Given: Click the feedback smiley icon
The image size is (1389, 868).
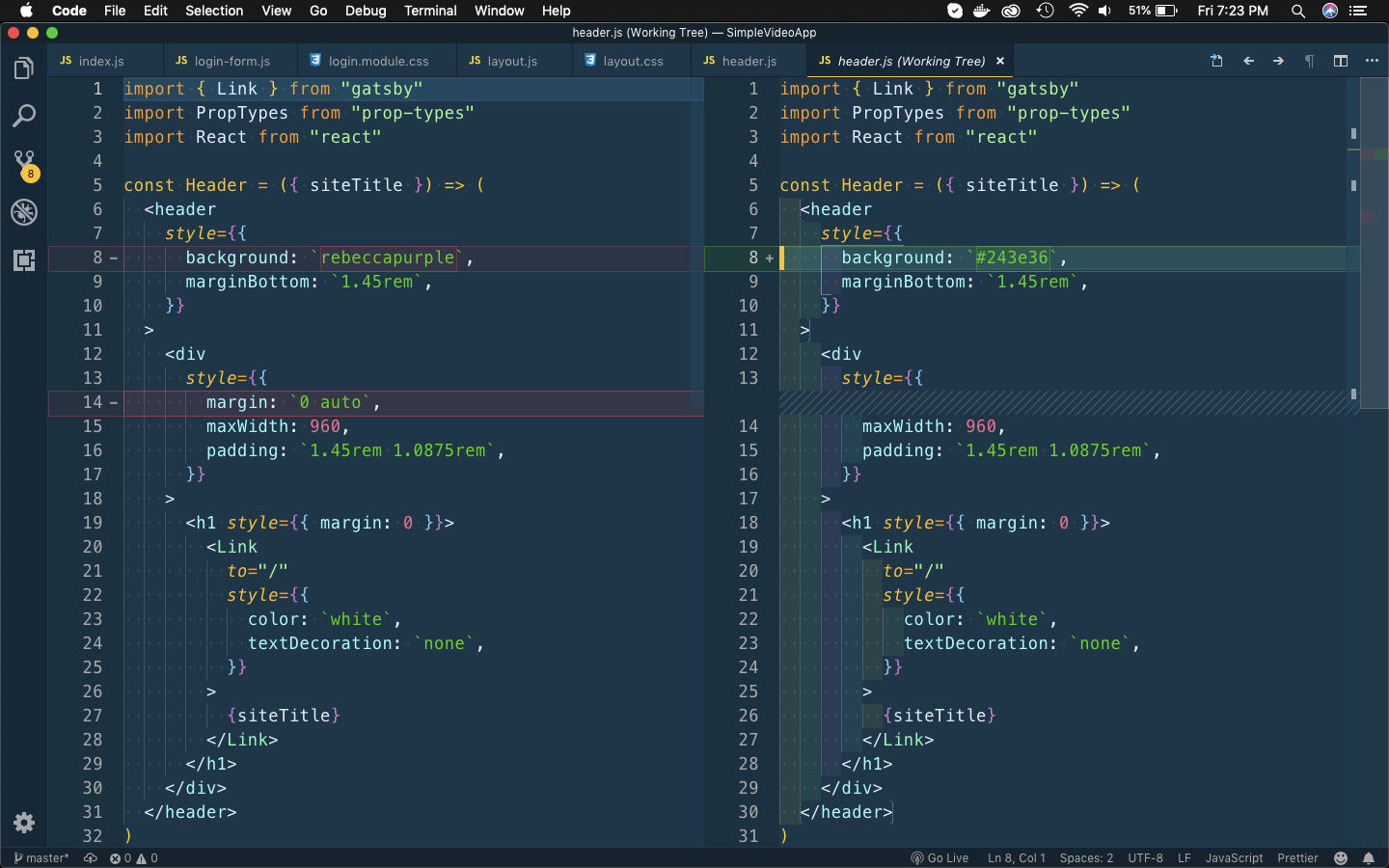Looking at the screenshot, I should click(1341, 858).
